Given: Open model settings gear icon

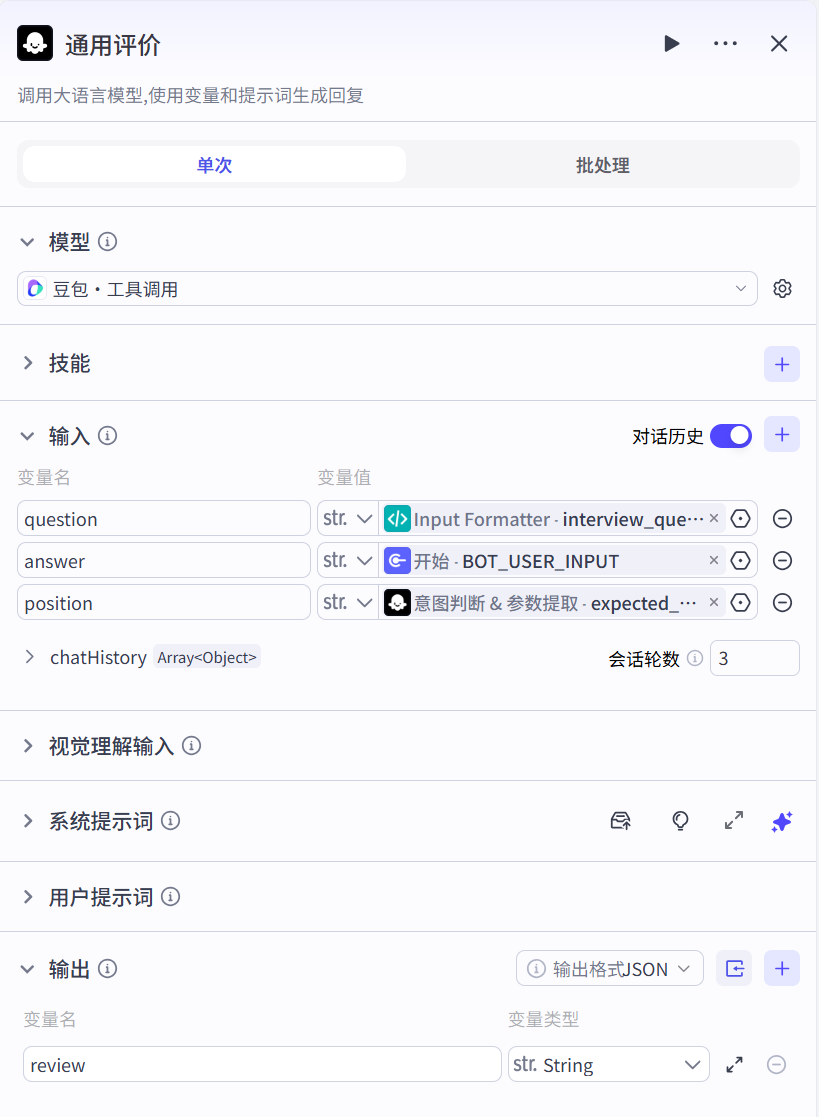Looking at the screenshot, I should (x=782, y=289).
